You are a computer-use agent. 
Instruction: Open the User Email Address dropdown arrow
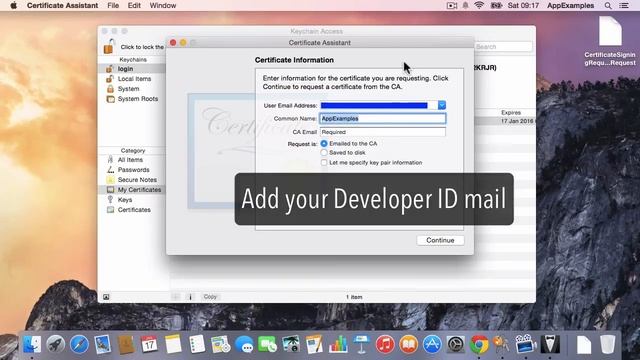442,105
